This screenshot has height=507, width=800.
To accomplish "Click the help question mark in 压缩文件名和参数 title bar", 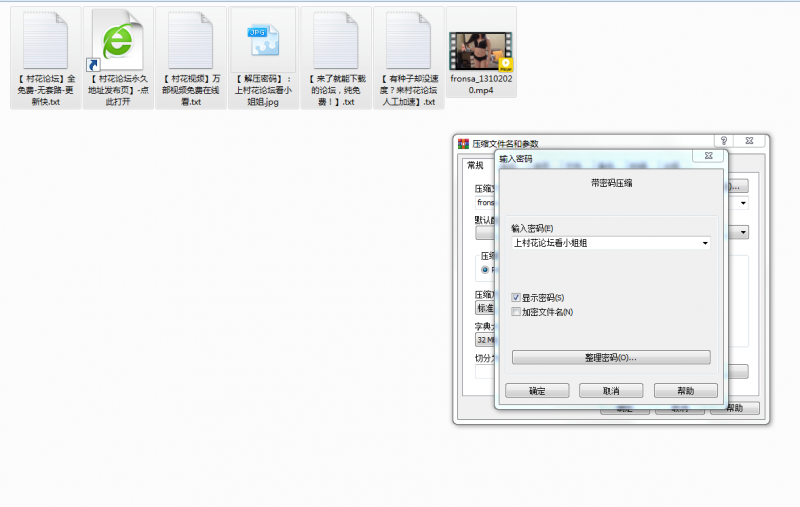I will [x=723, y=141].
